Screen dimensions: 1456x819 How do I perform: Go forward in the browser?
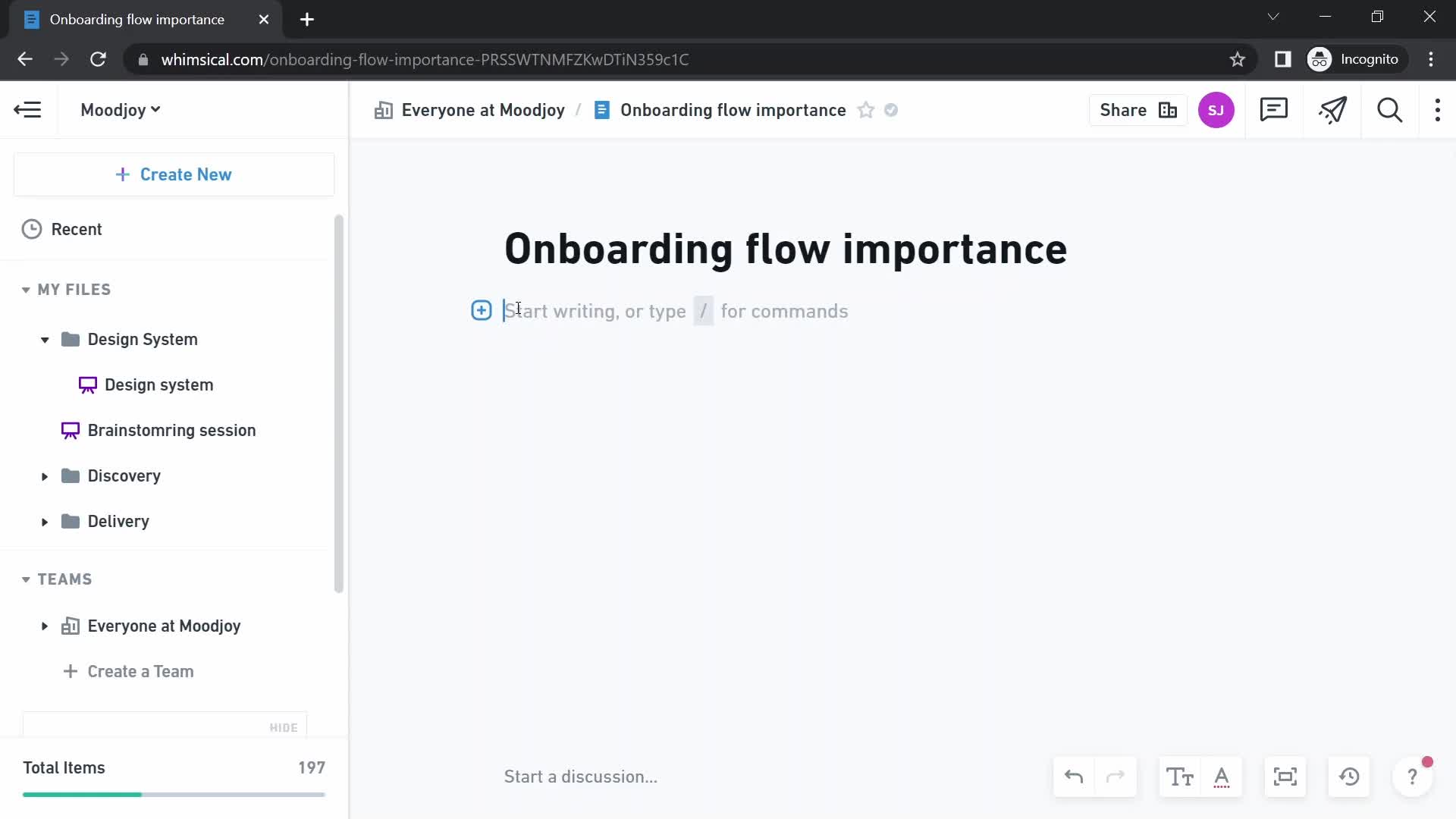[x=61, y=59]
